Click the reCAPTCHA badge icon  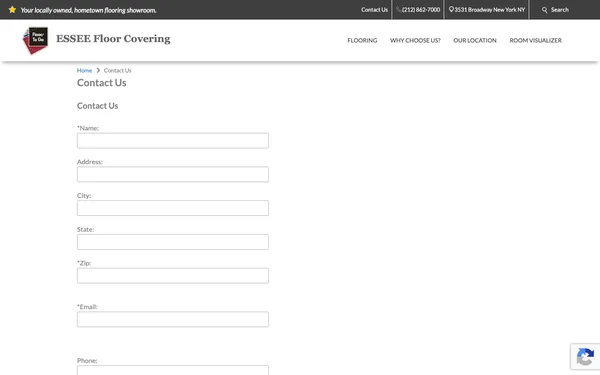coord(585,356)
